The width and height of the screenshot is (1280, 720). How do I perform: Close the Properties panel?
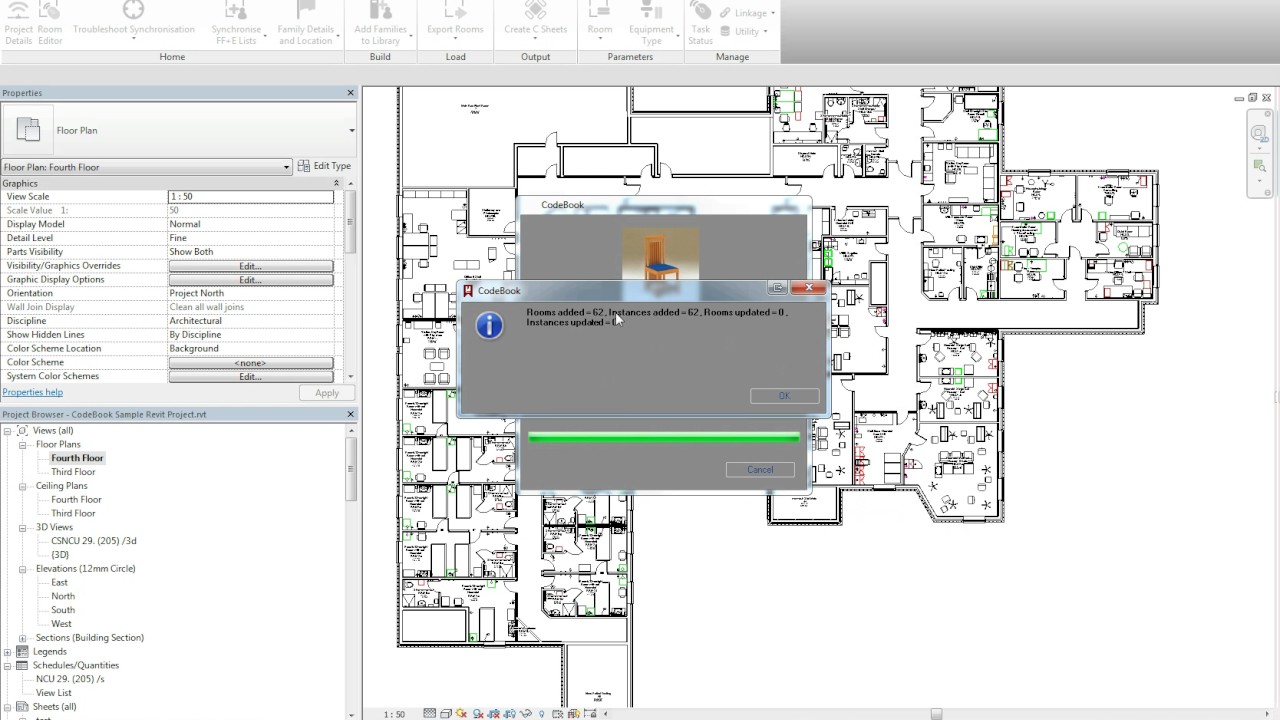point(350,93)
